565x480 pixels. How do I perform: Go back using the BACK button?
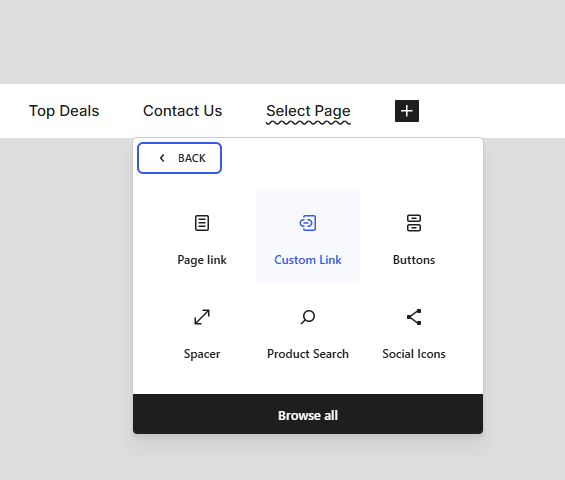(179, 158)
